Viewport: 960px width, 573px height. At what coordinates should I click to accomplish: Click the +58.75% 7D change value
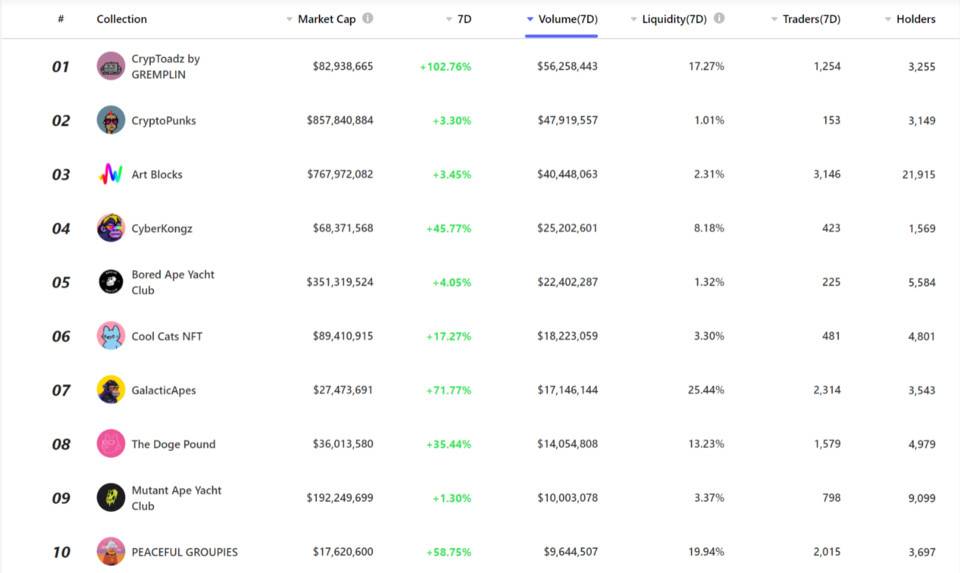(449, 552)
